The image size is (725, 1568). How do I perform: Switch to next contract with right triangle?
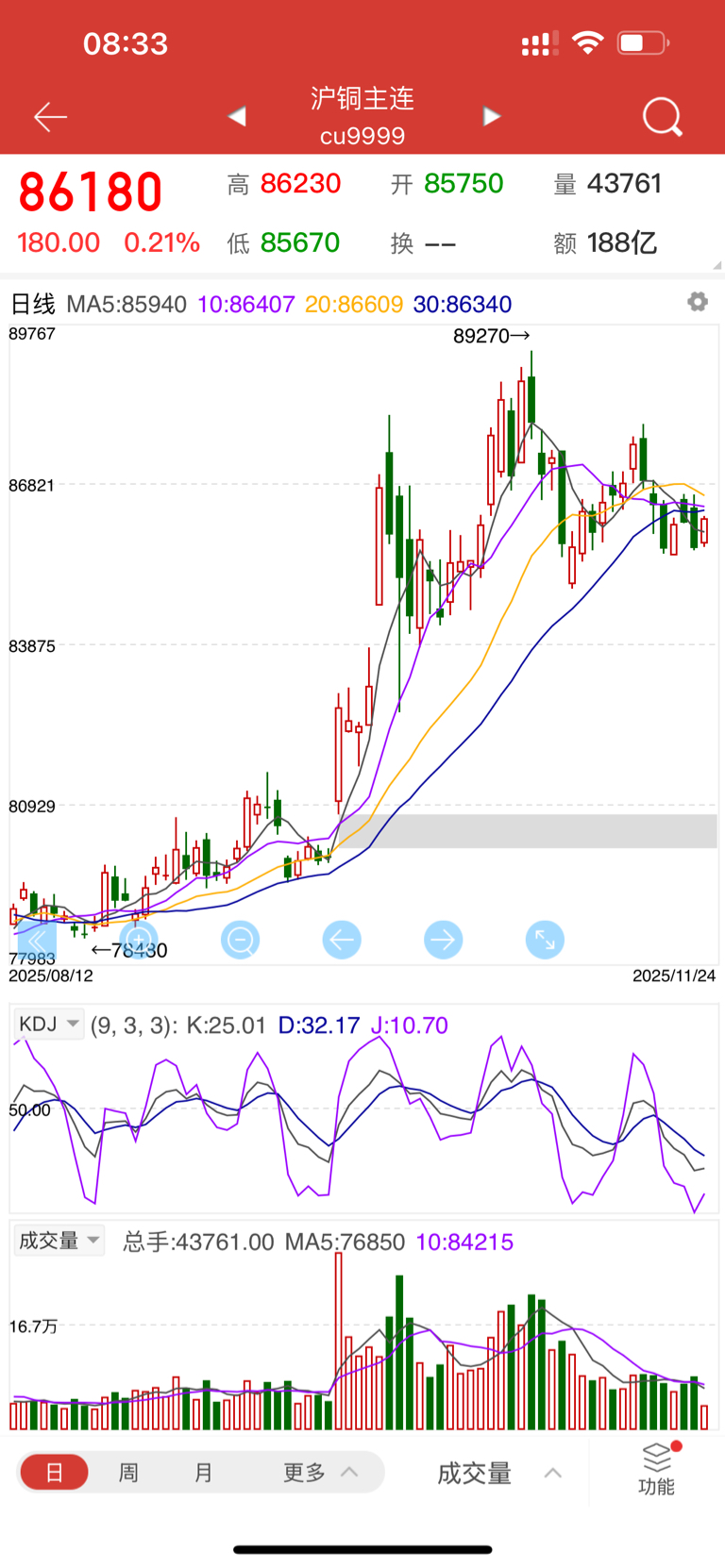coord(491,116)
